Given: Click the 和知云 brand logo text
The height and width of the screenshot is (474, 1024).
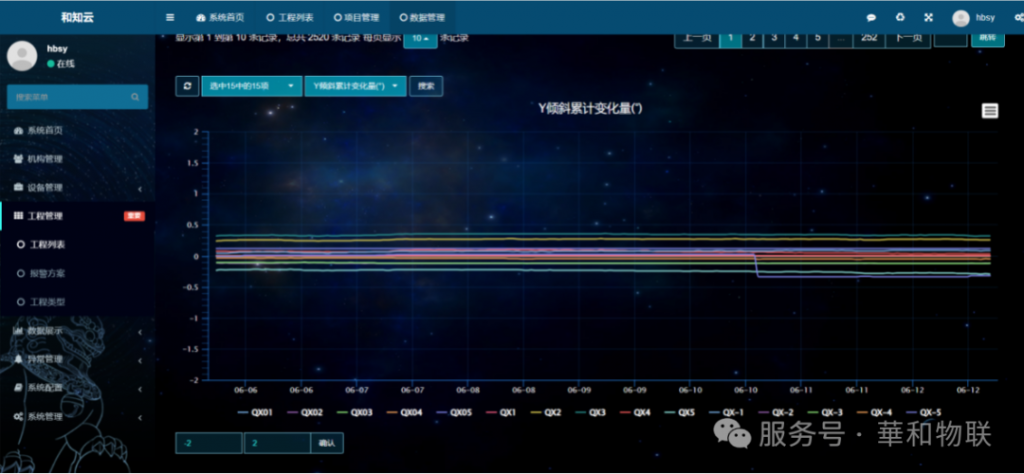Looking at the screenshot, I should pyautogui.click(x=77, y=18).
